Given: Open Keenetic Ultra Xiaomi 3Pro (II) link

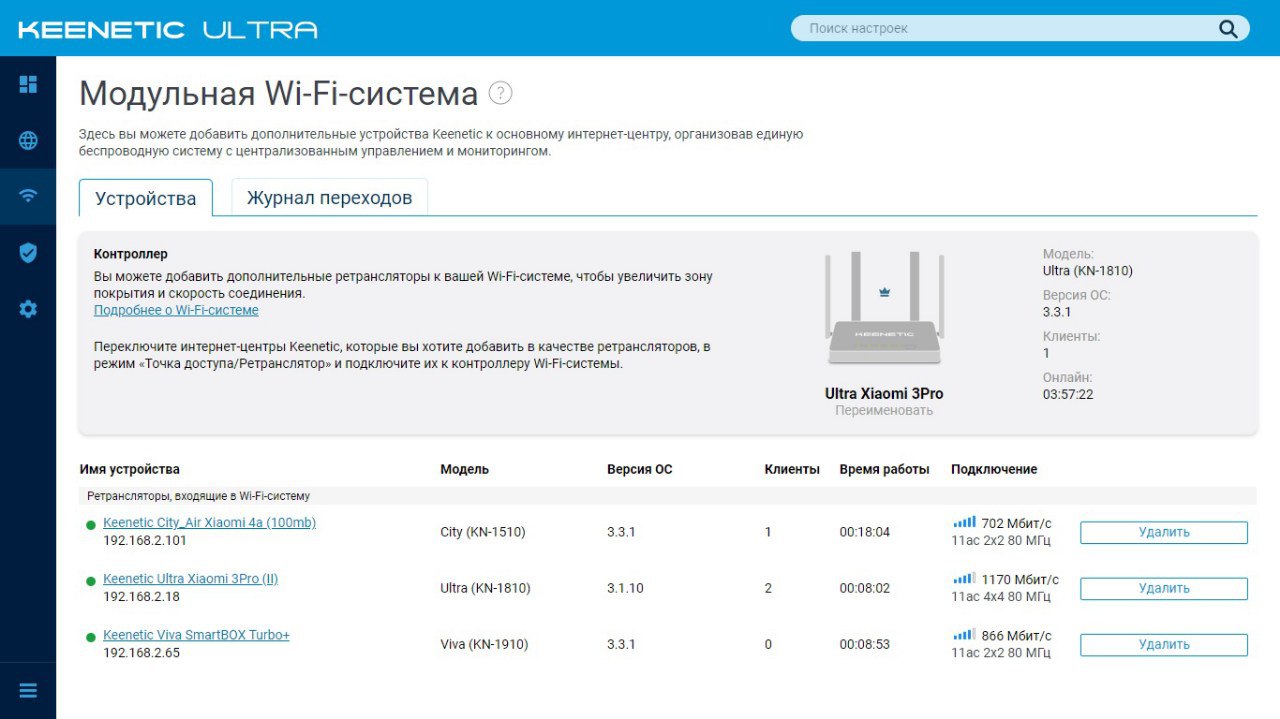Looking at the screenshot, I should 190,579.
